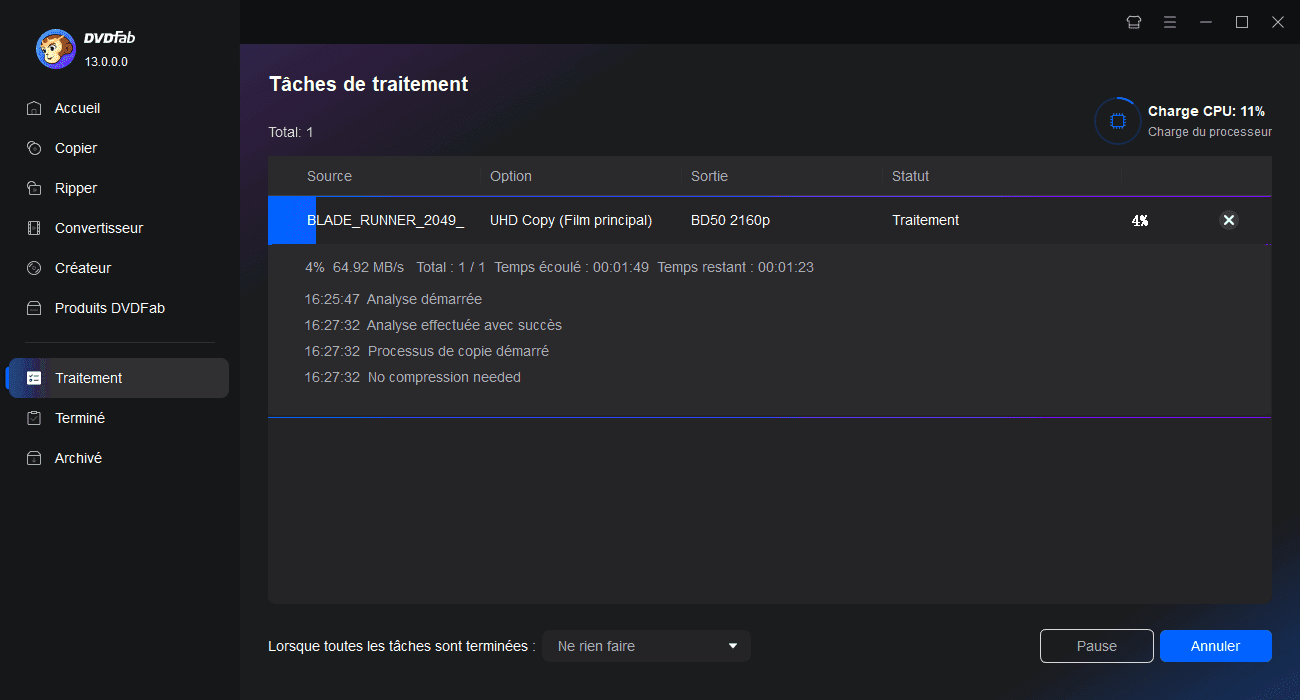Click the 'Charge CPU: 11%' label

[1206, 111]
